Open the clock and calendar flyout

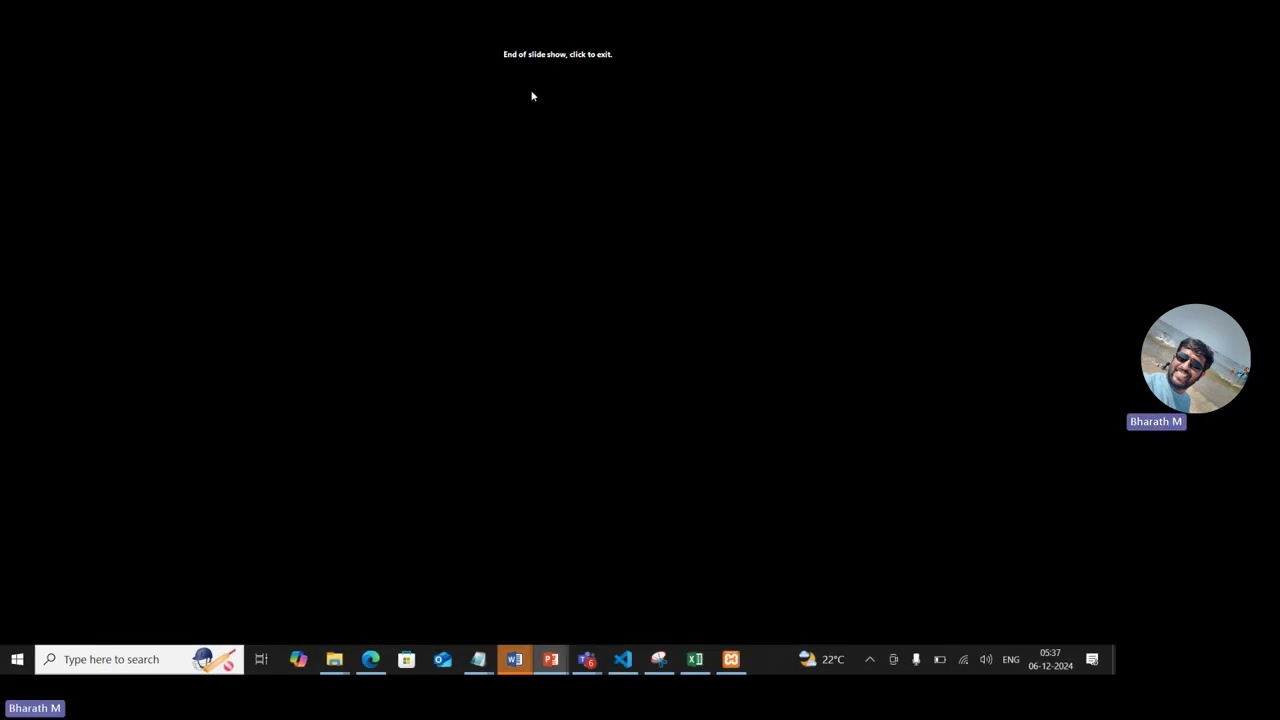coord(1050,659)
